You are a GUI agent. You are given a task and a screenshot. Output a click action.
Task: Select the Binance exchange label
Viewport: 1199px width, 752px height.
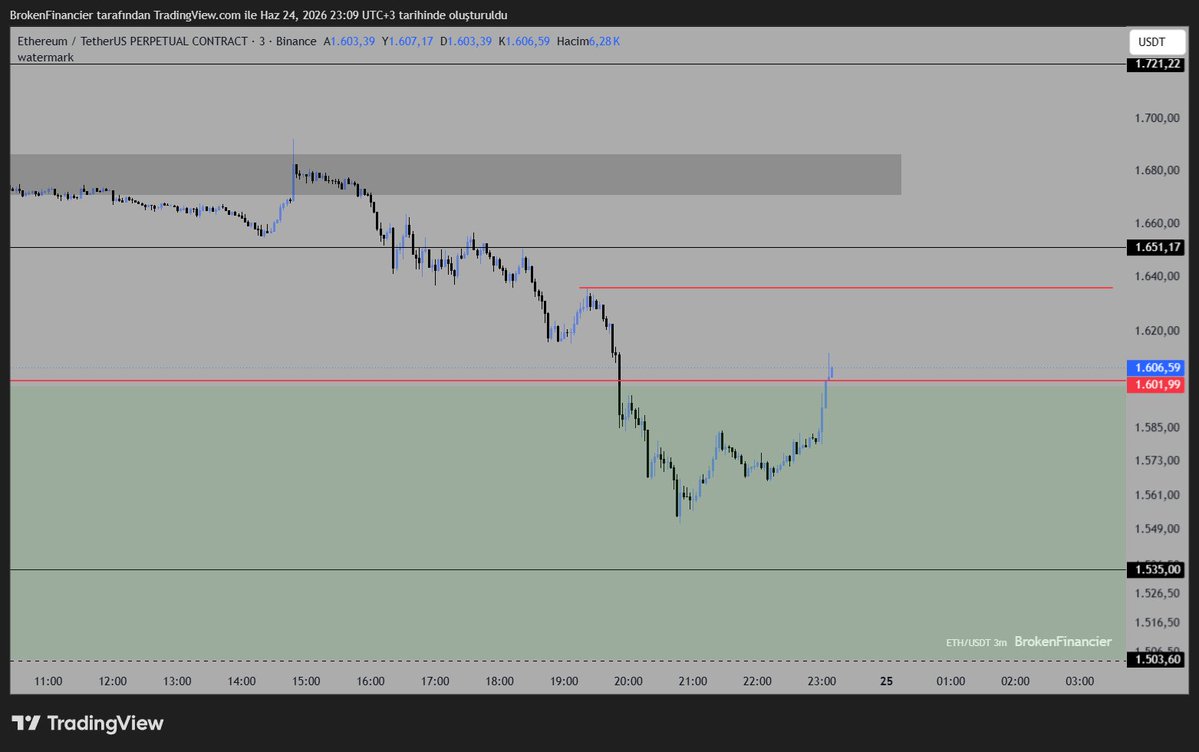coord(296,41)
